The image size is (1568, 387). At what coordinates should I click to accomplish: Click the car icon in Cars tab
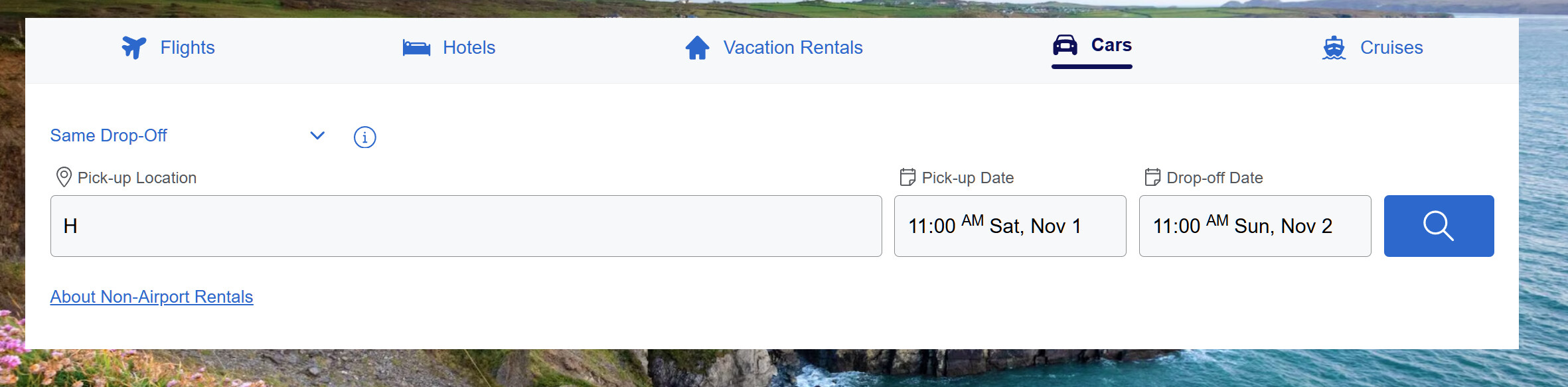coord(1065,45)
